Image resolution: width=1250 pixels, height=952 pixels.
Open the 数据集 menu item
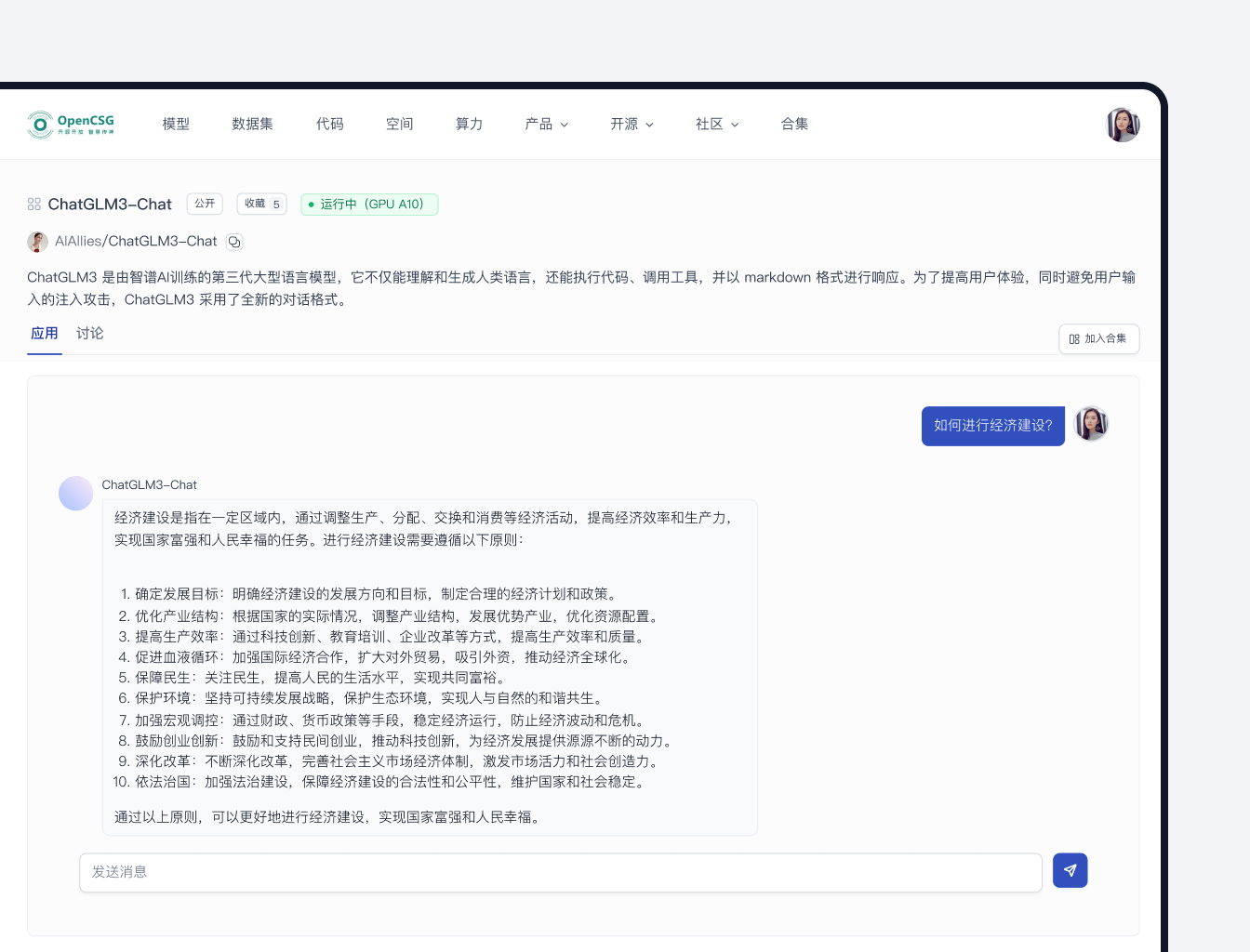[252, 124]
